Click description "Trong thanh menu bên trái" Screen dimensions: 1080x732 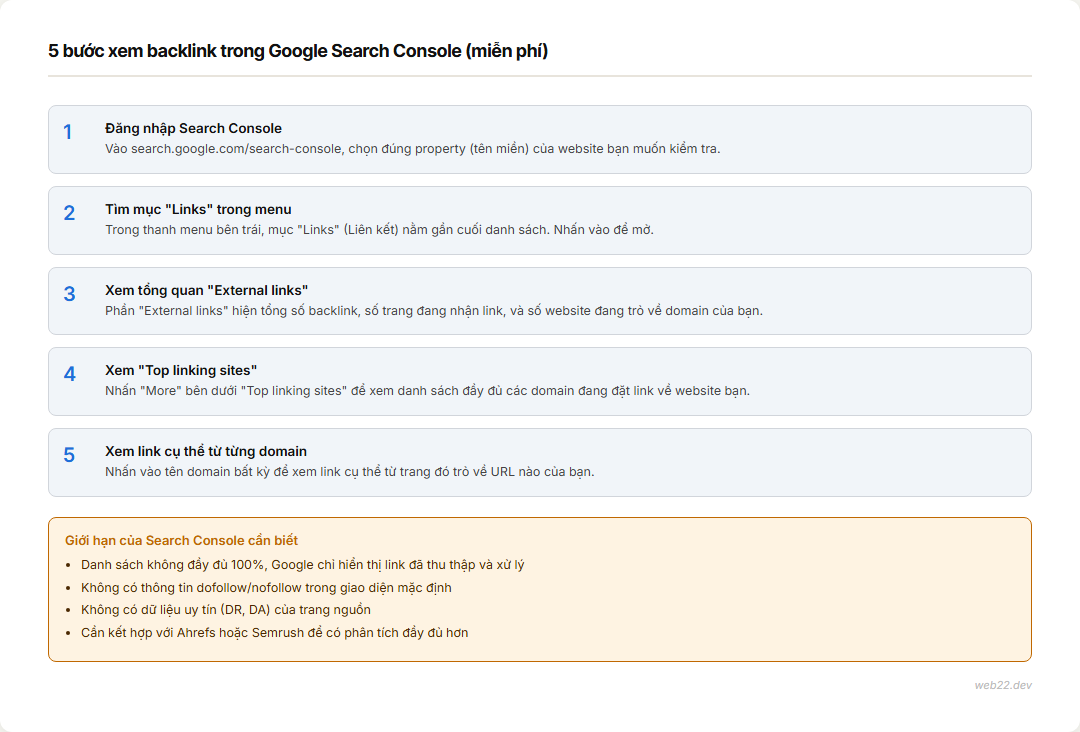click(380, 230)
